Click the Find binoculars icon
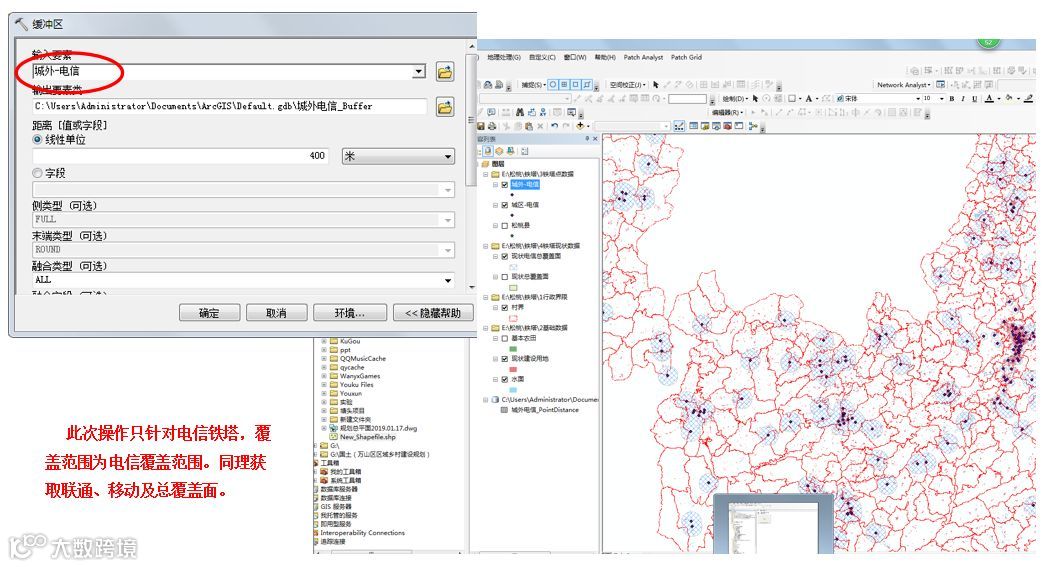Image resolution: width=1055 pixels, height=567 pixels. click(x=519, y=112)
